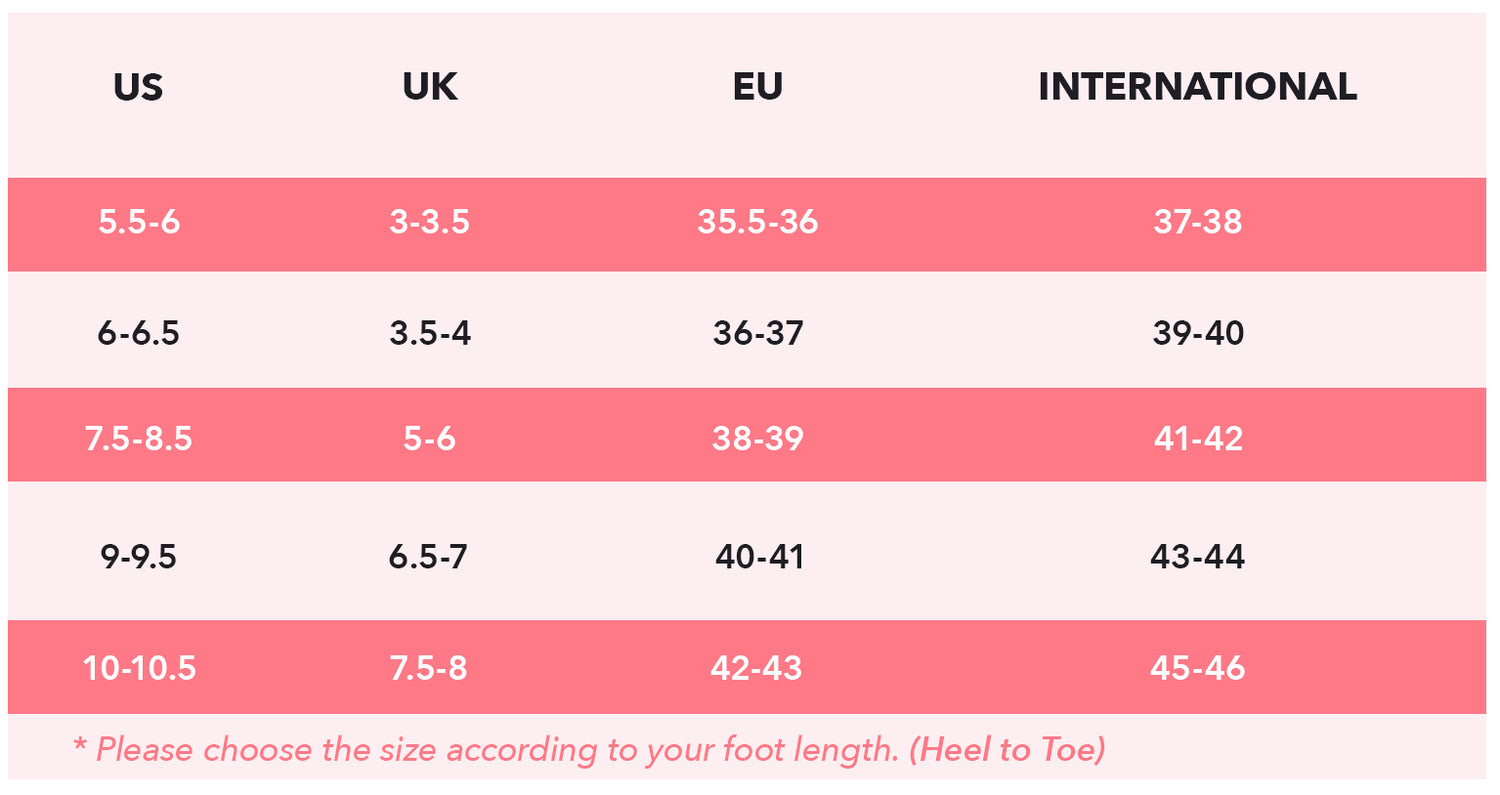Click the EU column header
Screen dimensions: 1500x795
coord(757,87)
